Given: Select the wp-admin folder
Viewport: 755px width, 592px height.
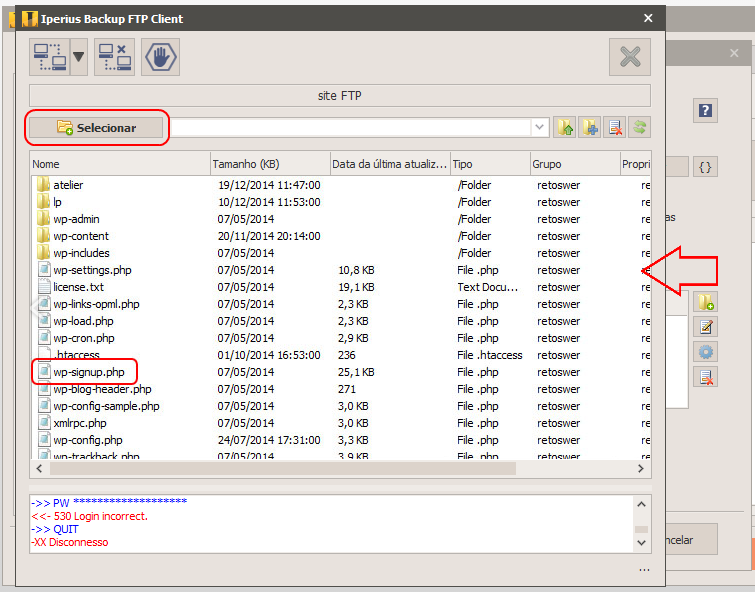Looking at the screenshot, I should (x=76, y=219).
